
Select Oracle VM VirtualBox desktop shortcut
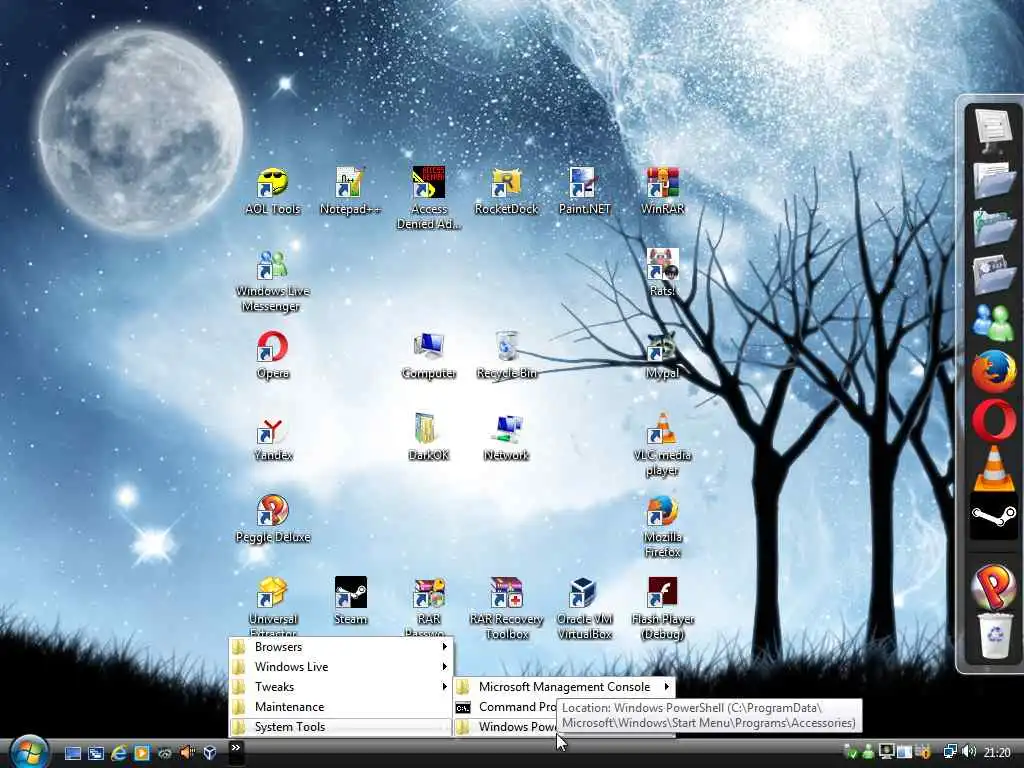point(584,609)
